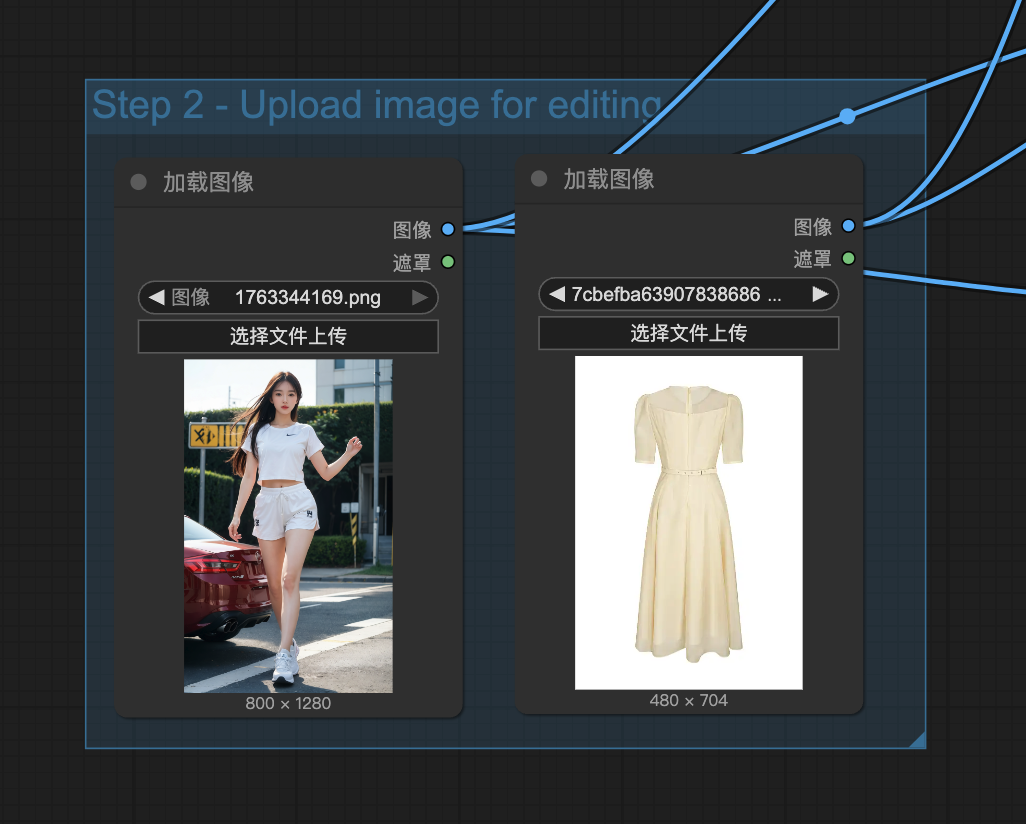Select the Step 2 - Upload image for editing group title
The image size is (1026, 824).
(377, 105)
